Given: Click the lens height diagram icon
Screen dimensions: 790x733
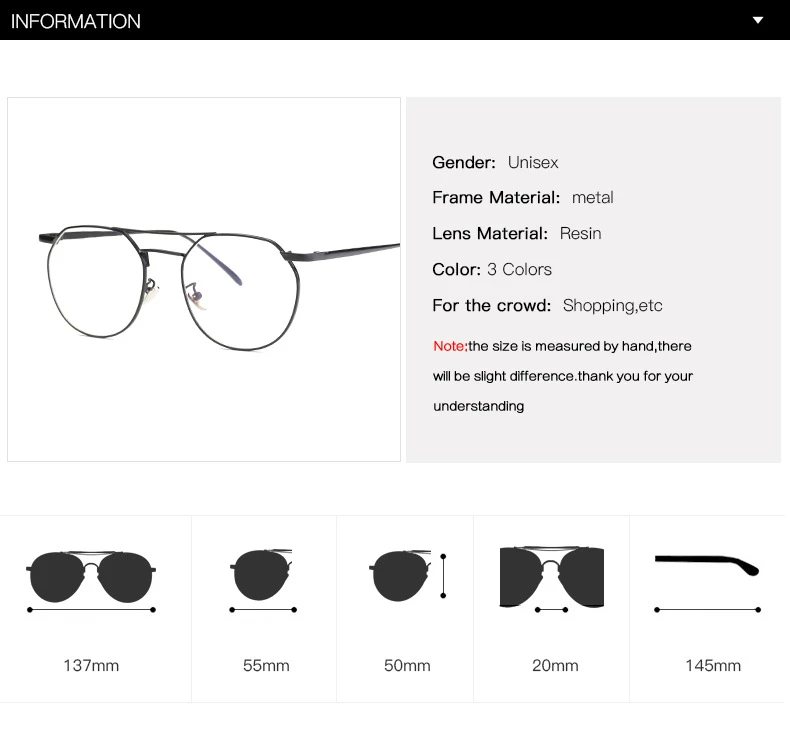Looking at the screenshot, I should point(408,575).
